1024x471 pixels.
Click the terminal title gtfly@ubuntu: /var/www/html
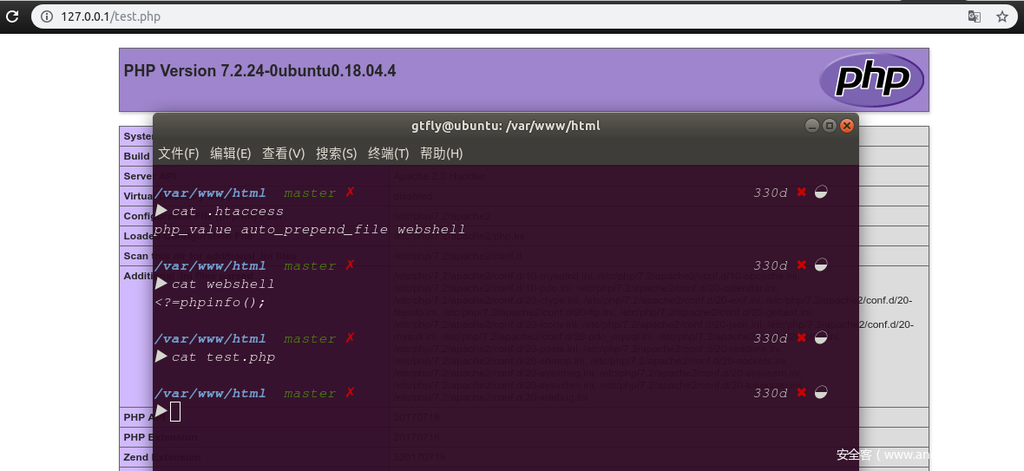(505, 125)
